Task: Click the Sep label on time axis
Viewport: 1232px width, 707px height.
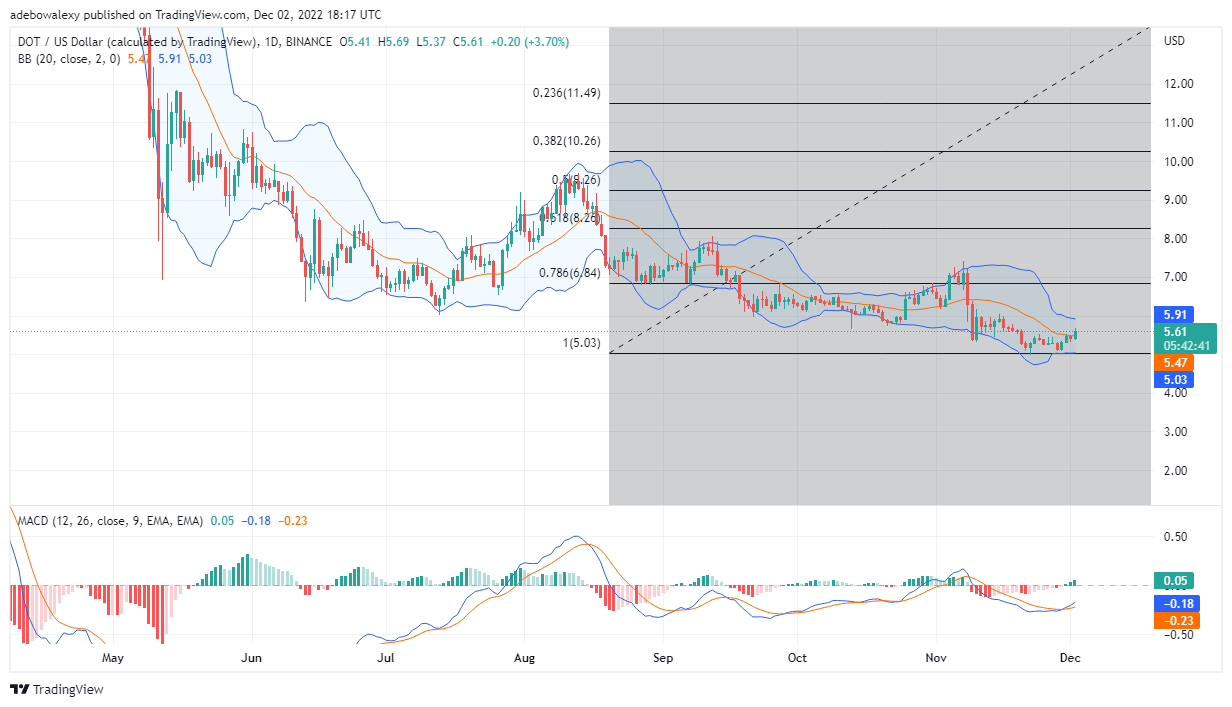Action: (661, 658)
